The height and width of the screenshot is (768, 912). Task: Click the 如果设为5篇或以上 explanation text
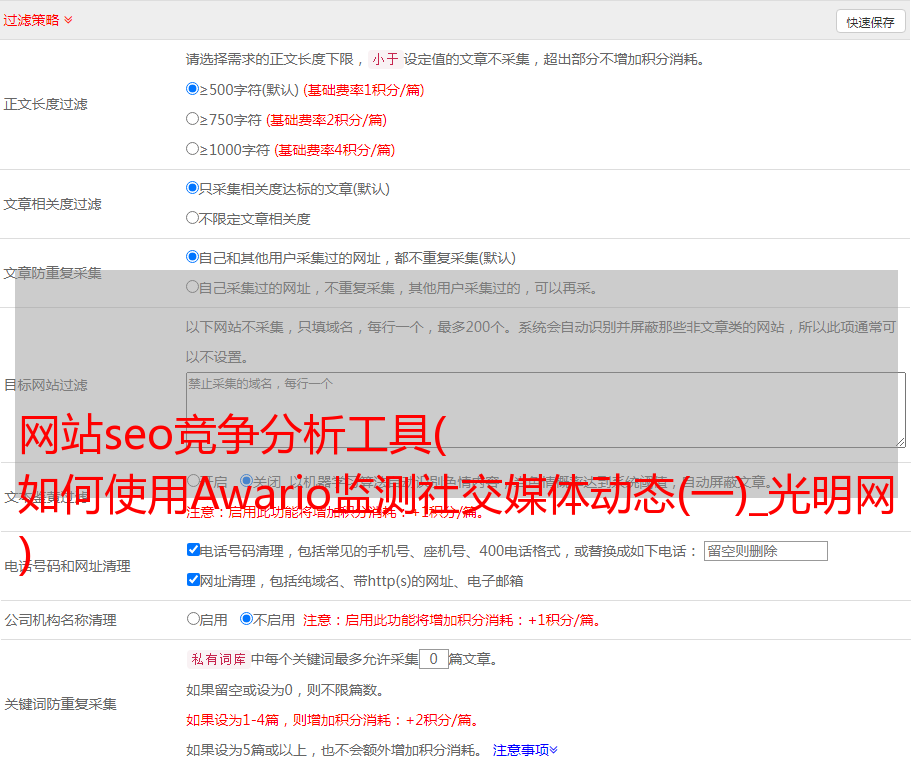tap(334, 751)
